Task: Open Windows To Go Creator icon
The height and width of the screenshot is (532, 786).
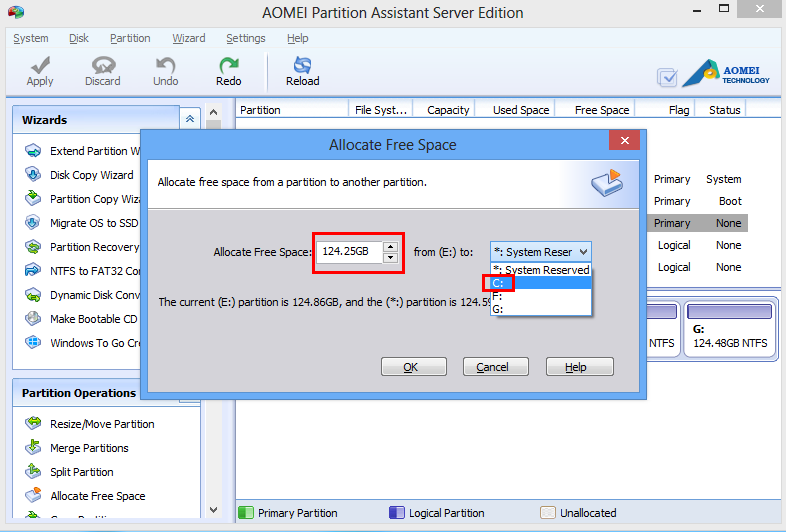Action: tap(33, 343)
